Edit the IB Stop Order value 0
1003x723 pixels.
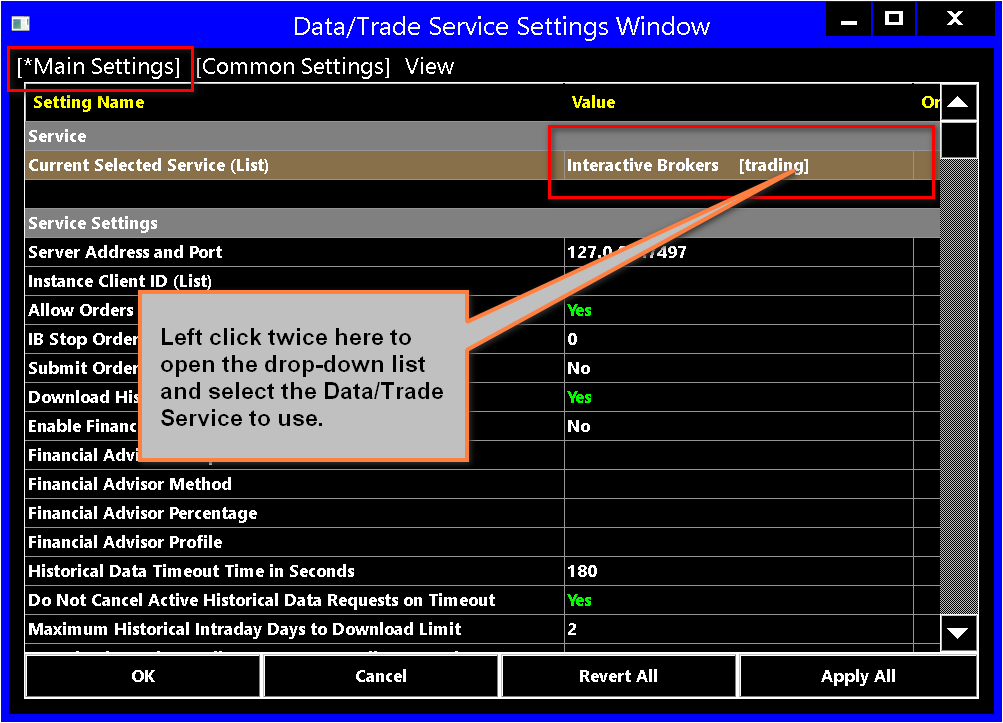pyautogui.click(x=738, y=339)
